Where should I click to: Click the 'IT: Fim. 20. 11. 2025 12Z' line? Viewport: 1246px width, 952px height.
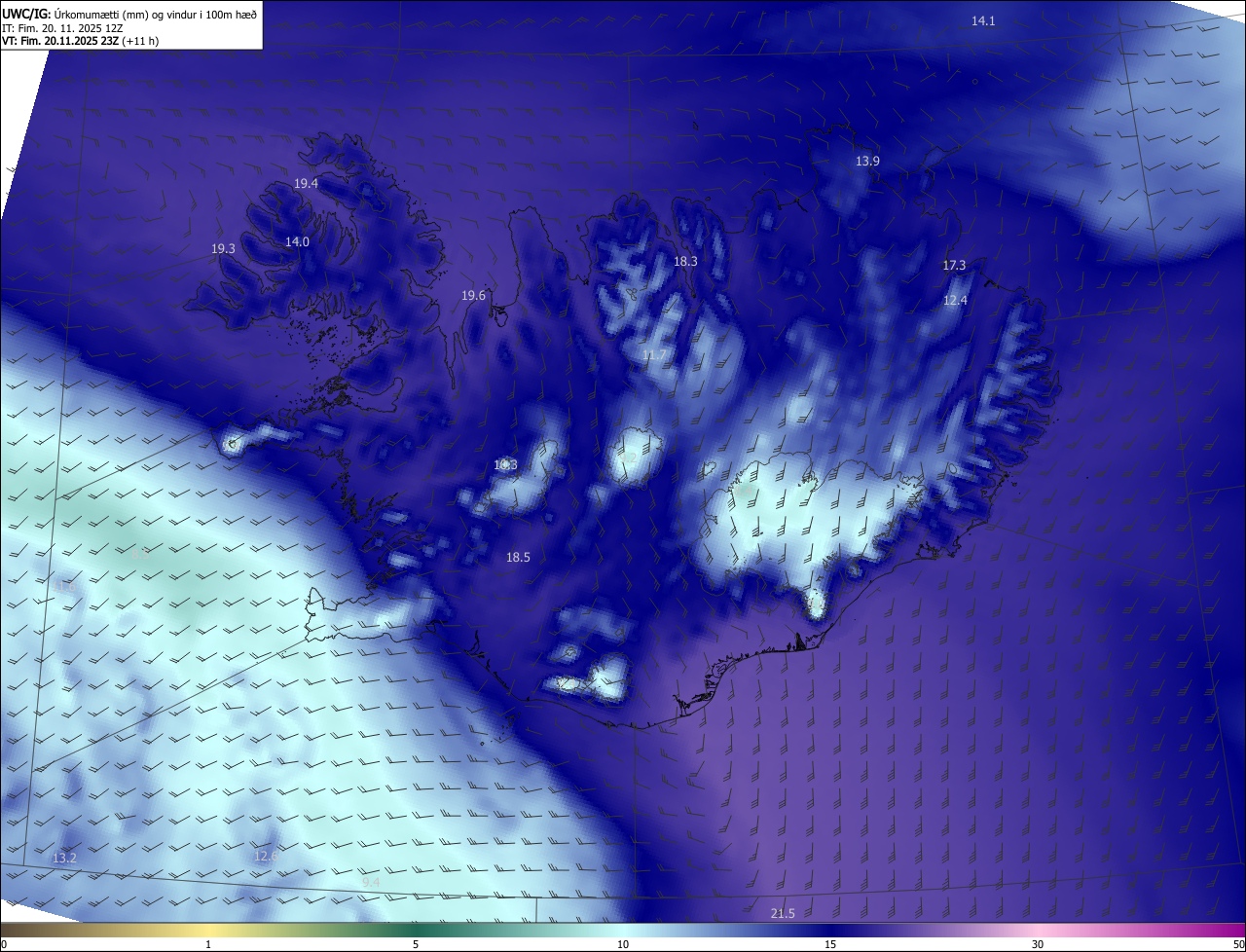pyautogui.click(x=62, y=27)
